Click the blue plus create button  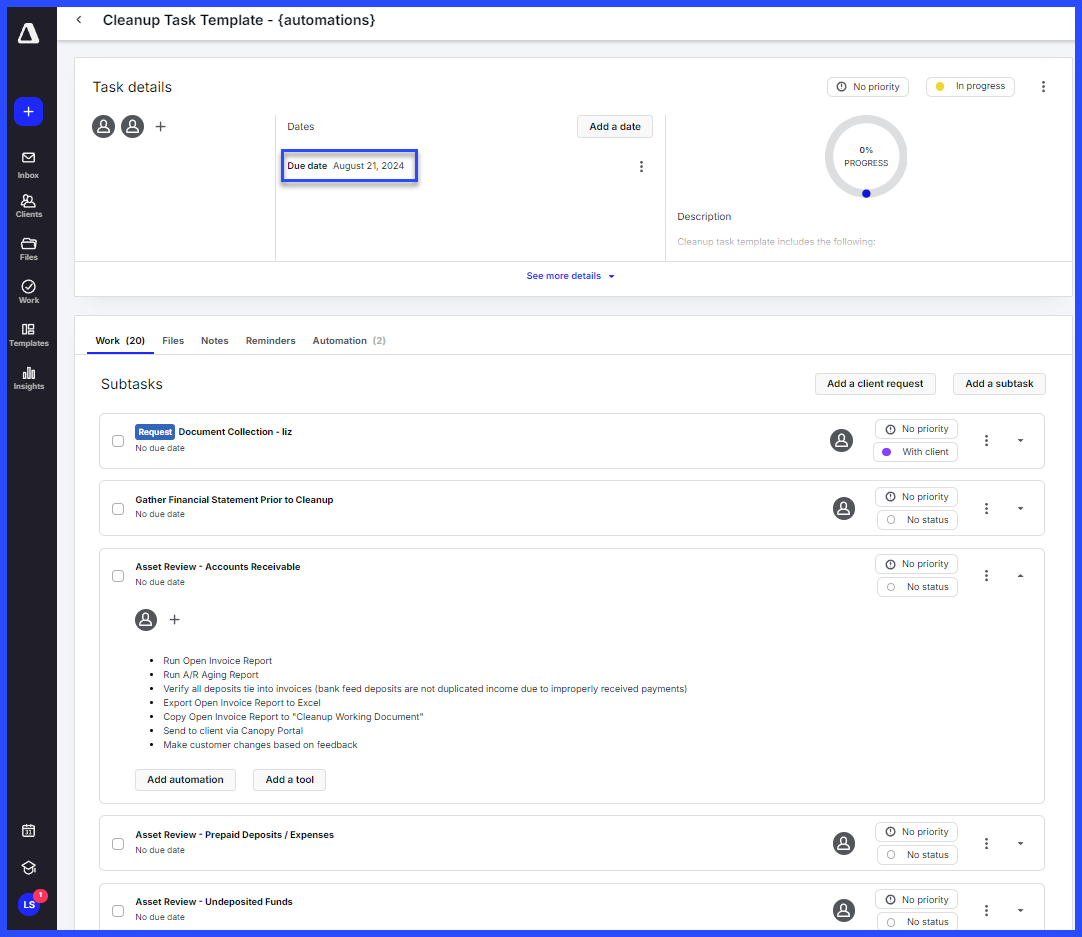[x=28, y=112]
